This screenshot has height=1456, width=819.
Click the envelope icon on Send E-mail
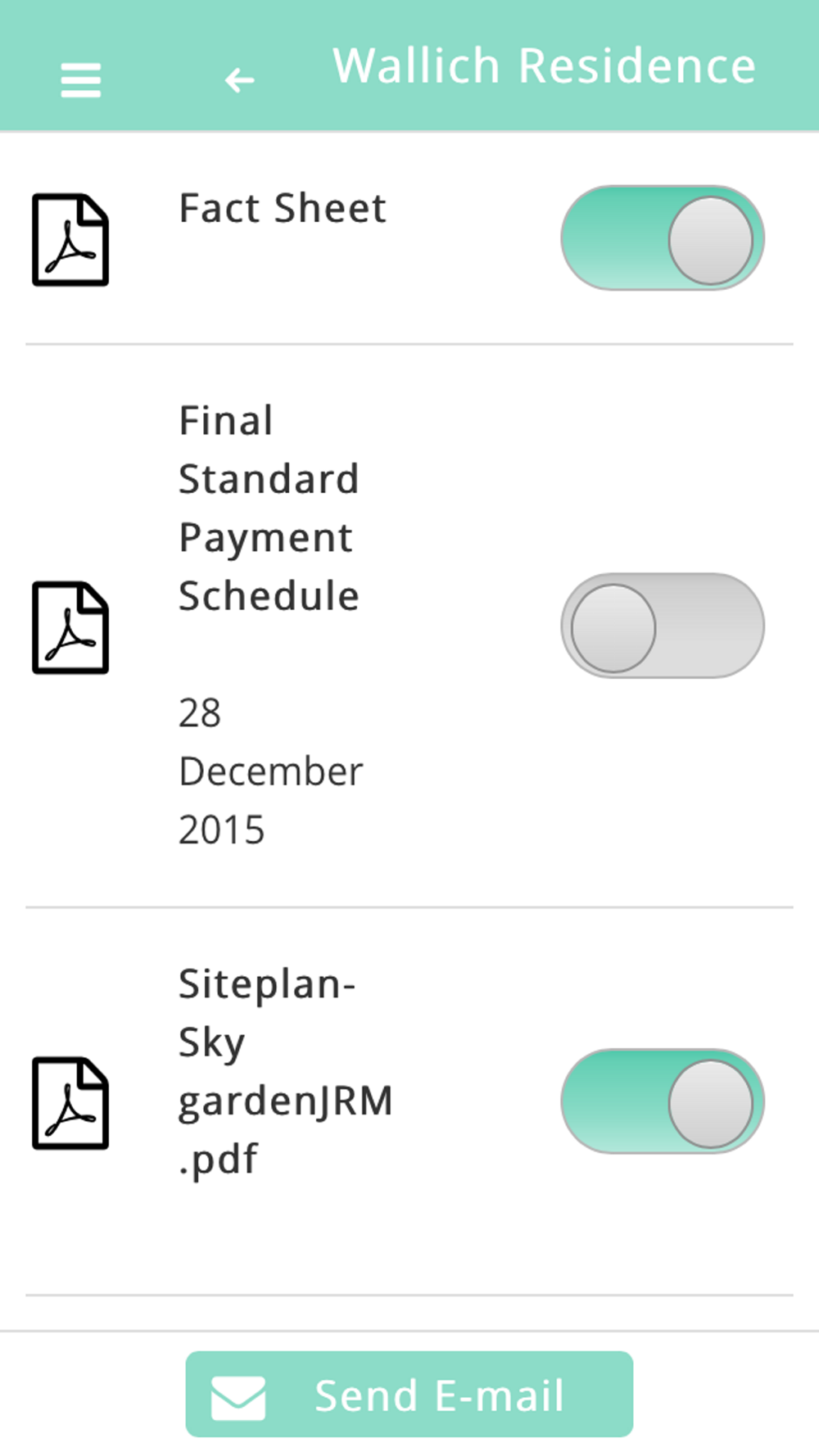pos(238,1396)
